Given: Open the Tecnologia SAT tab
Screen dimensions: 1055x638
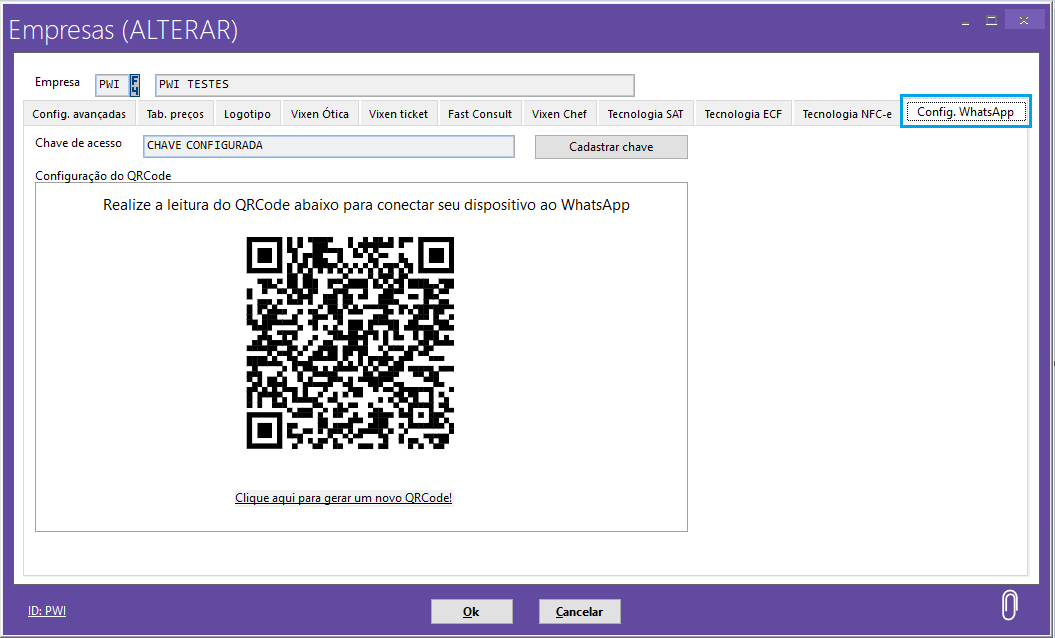Looking at the screenshot, I should click(645, 114).
